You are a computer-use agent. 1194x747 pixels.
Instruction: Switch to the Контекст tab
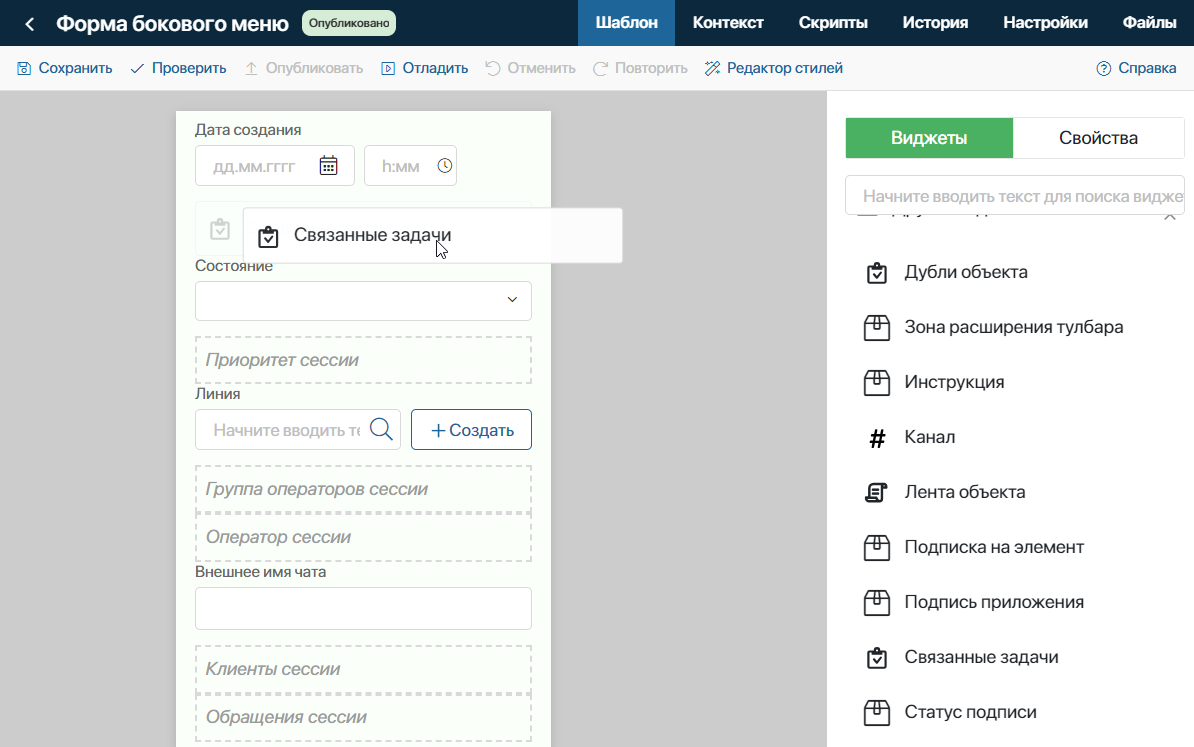tap(728, 23)
